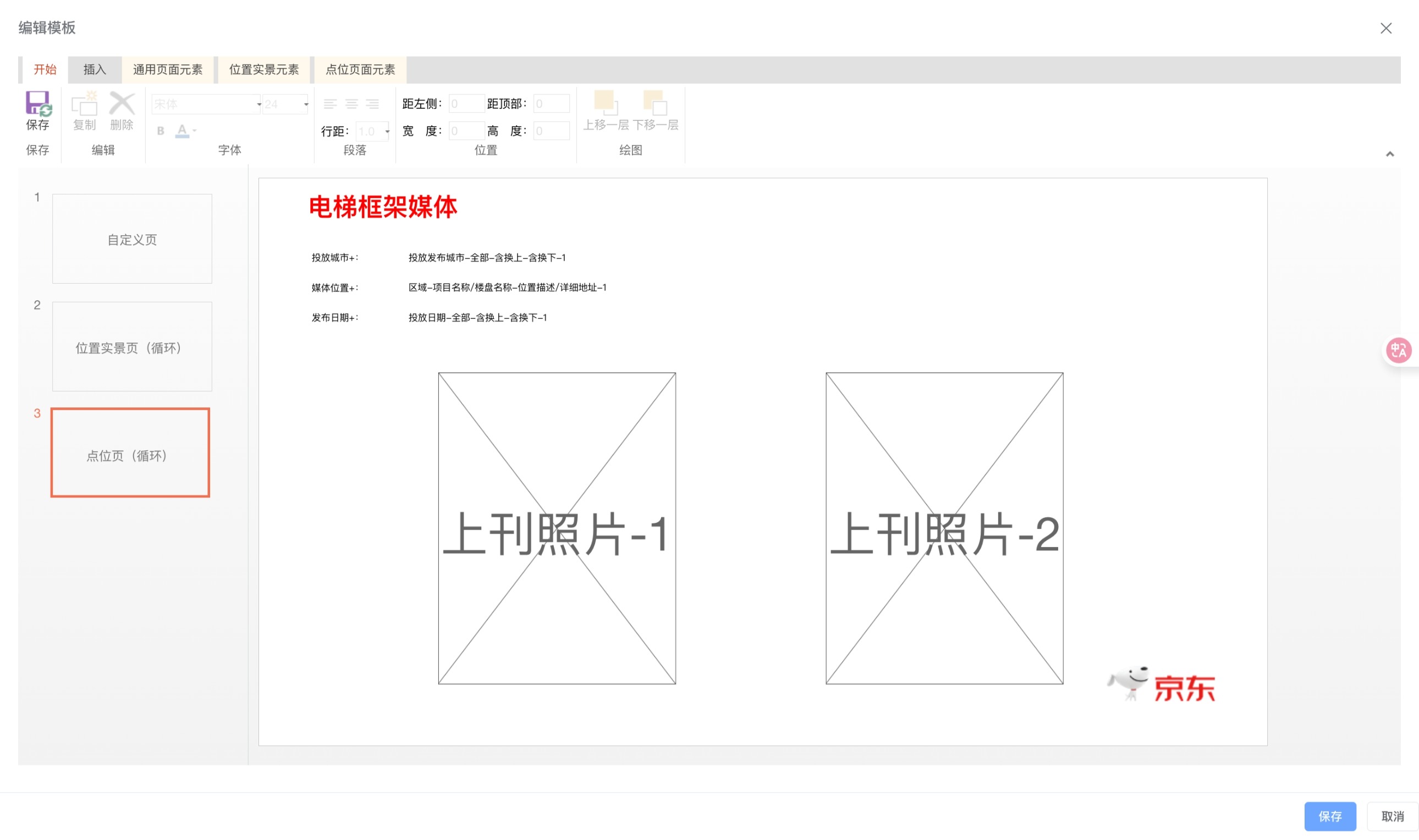
Task: Select the left text alignment icon
Action: 331,103
